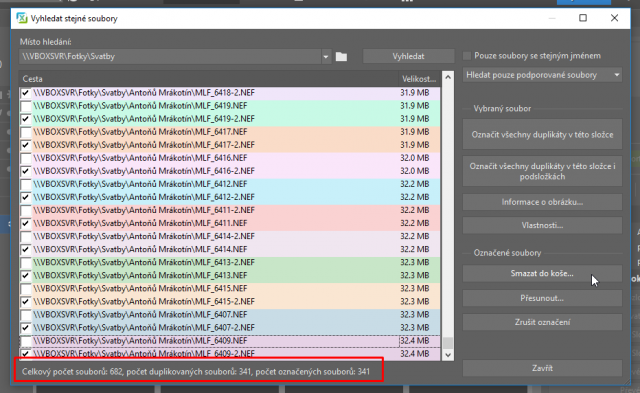Image resolution: width=640 pixels, height=393 pixels.
Task: Click 'Označit všechny duplikáty v této složce'
Action: point(542,135)
